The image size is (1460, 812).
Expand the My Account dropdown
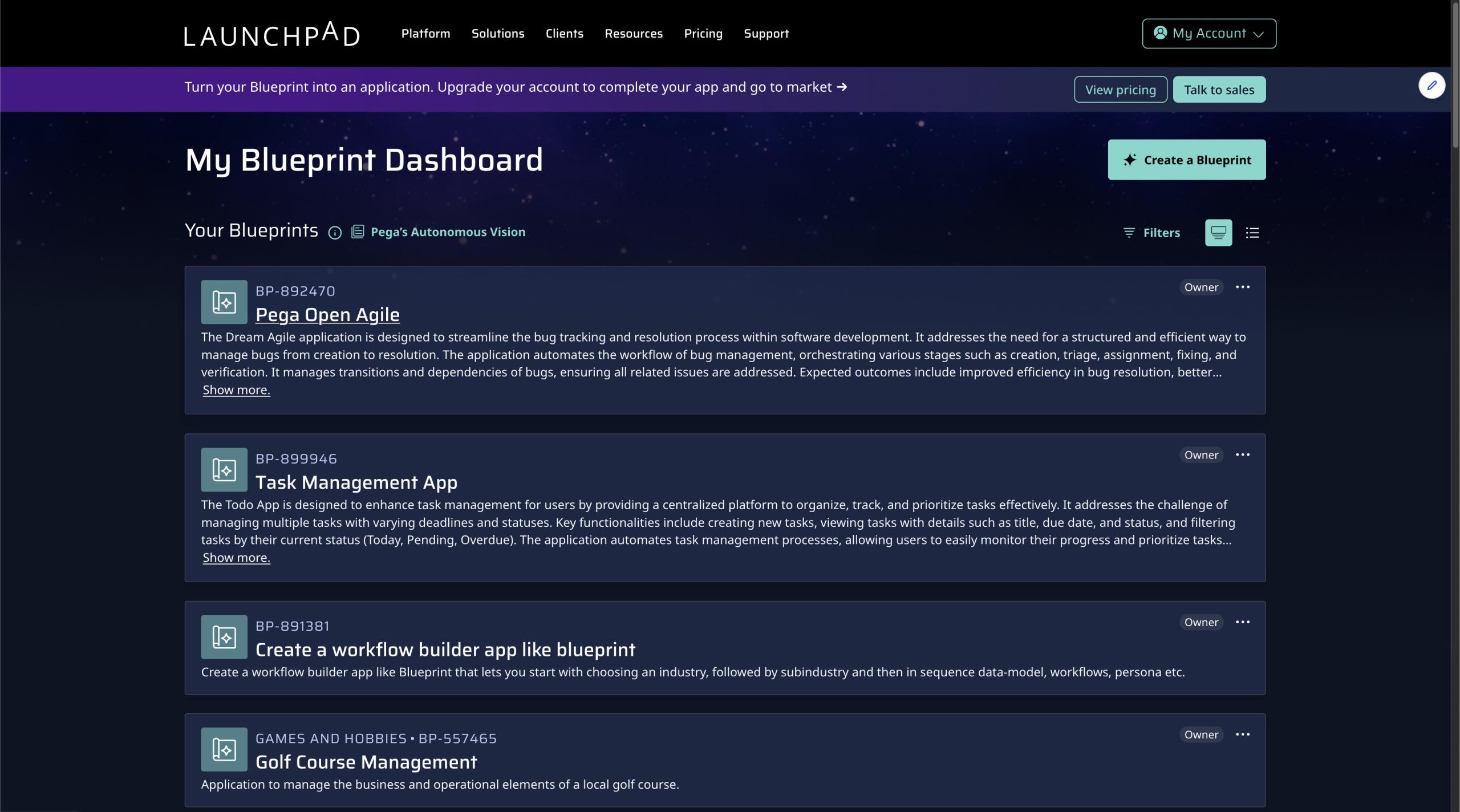tap(1208, 33)
